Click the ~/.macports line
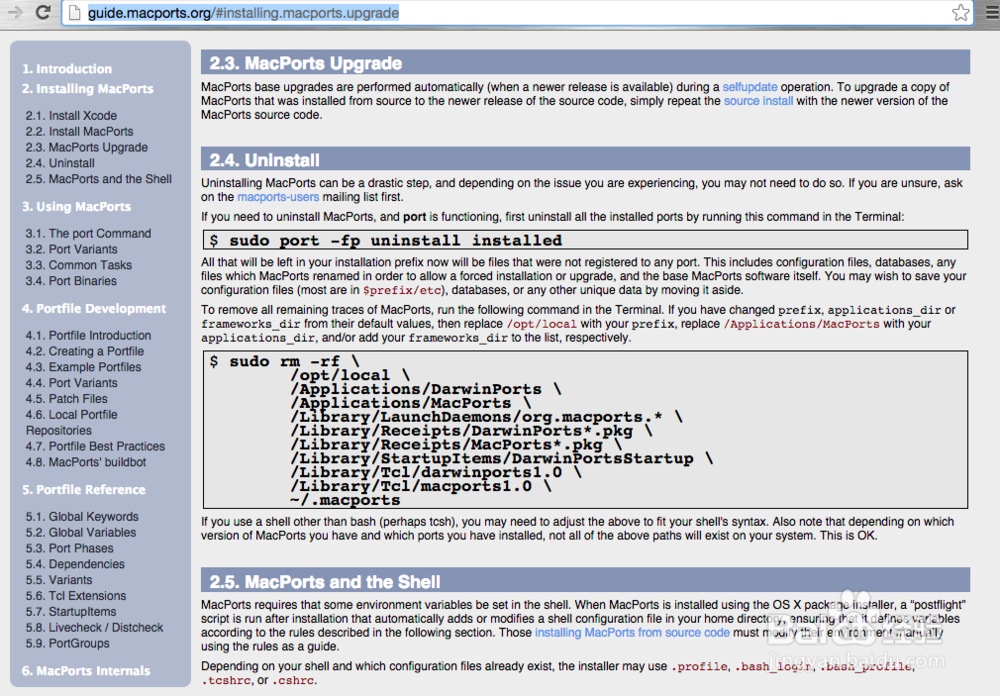Screen dimensions: 1000x696 [x=345, y=500]
